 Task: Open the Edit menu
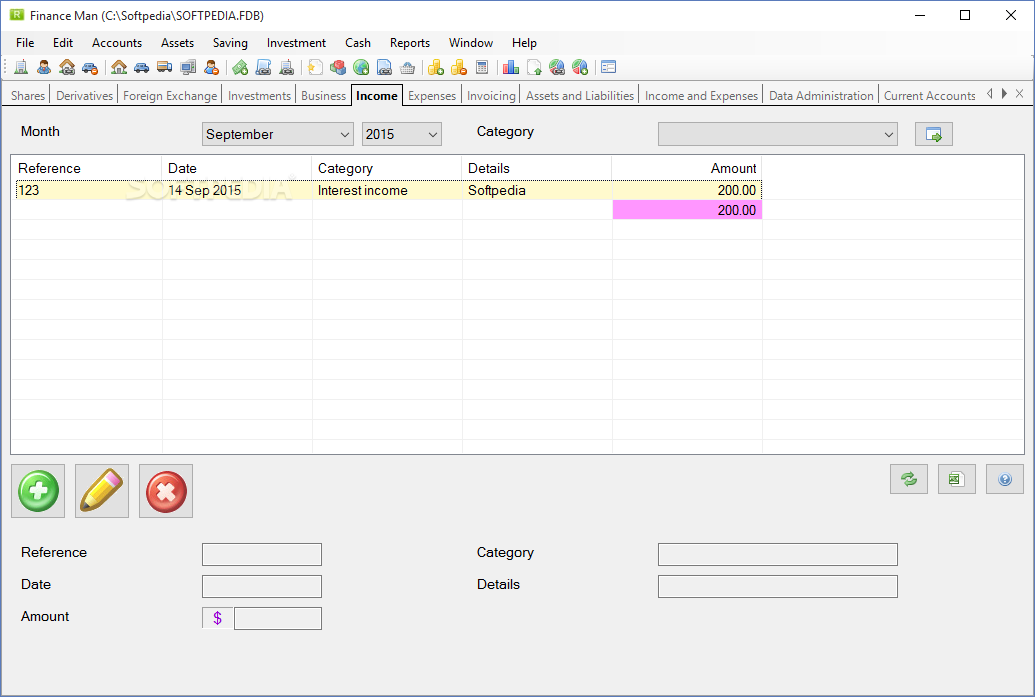pos(63,43)
